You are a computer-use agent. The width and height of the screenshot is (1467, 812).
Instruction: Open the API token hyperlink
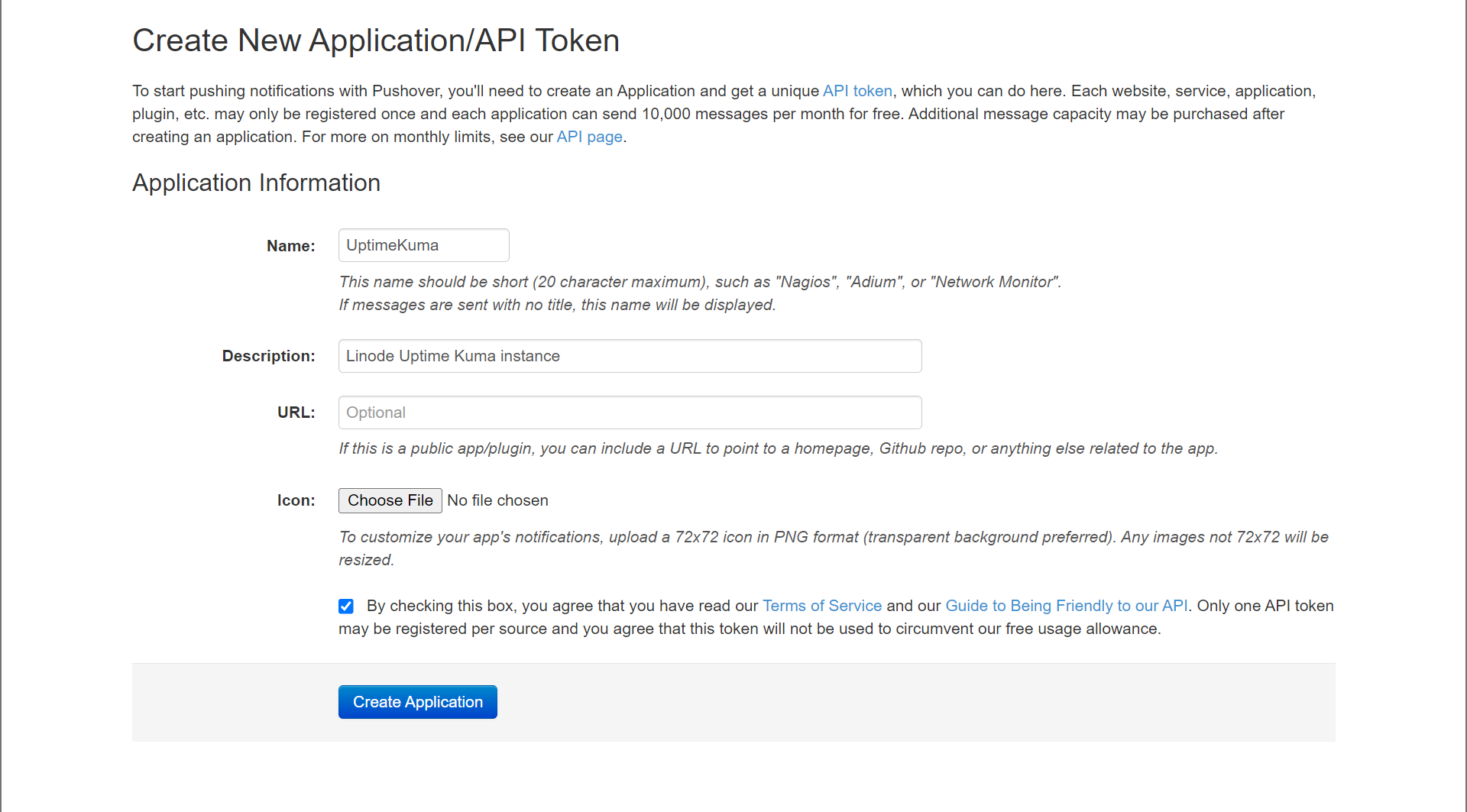pos(857,91)
